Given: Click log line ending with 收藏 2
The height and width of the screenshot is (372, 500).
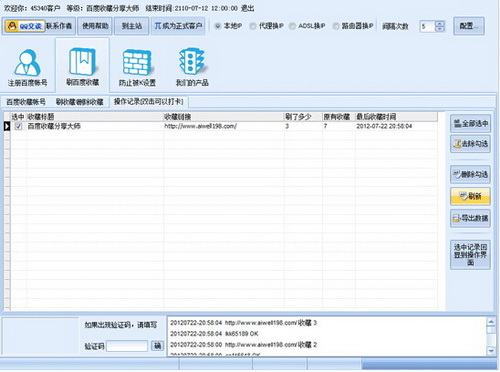Looking at the screenshot, I should tap(243, 345).
